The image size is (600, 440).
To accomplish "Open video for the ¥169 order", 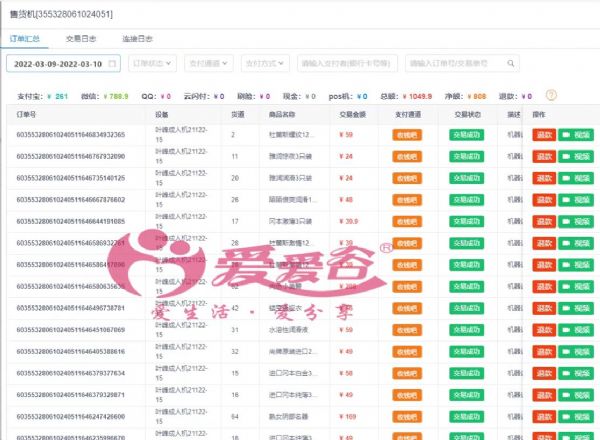I will click(x=575, y=415).
